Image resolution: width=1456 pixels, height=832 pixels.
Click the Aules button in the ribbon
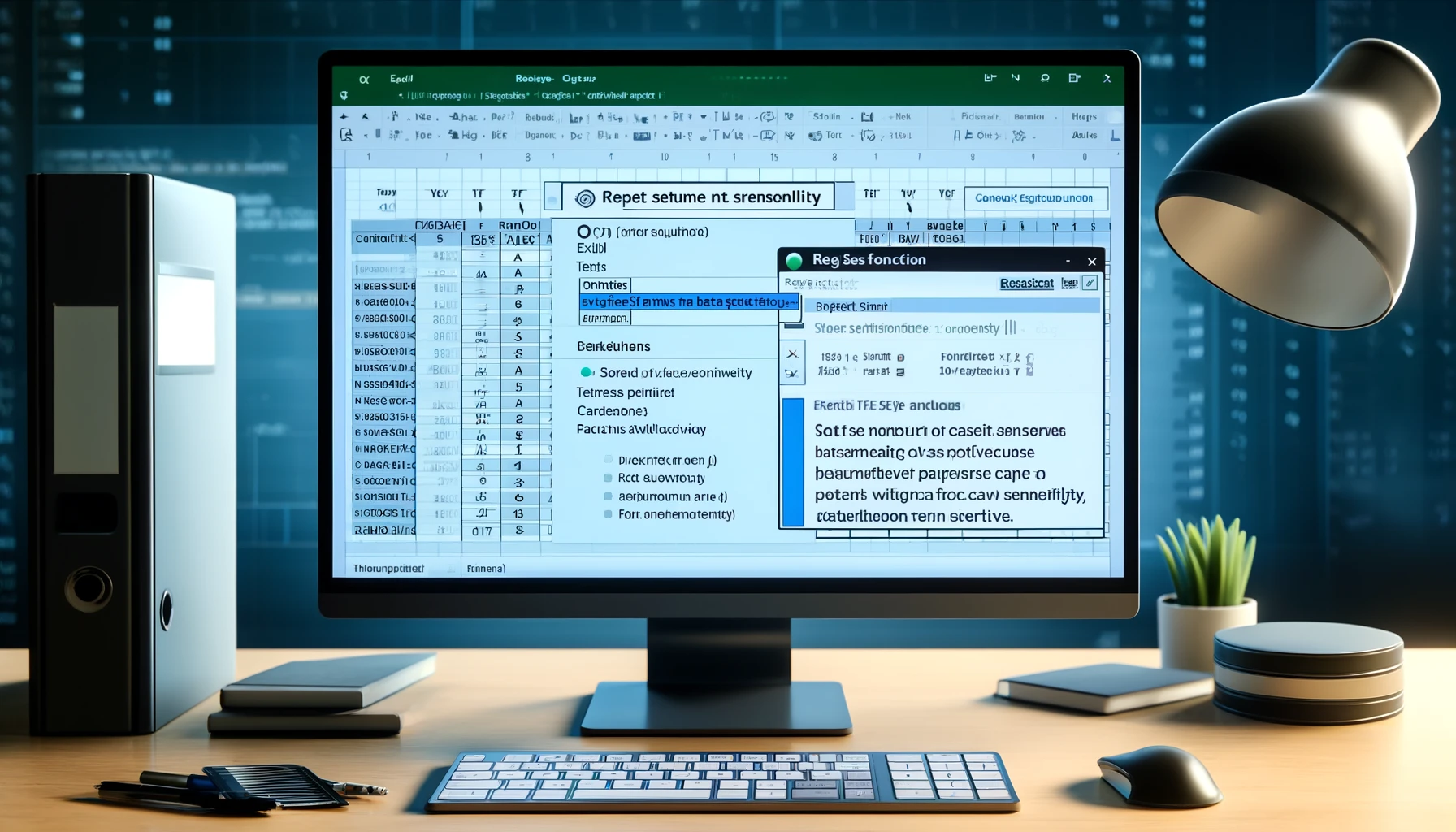[1085, 136]
